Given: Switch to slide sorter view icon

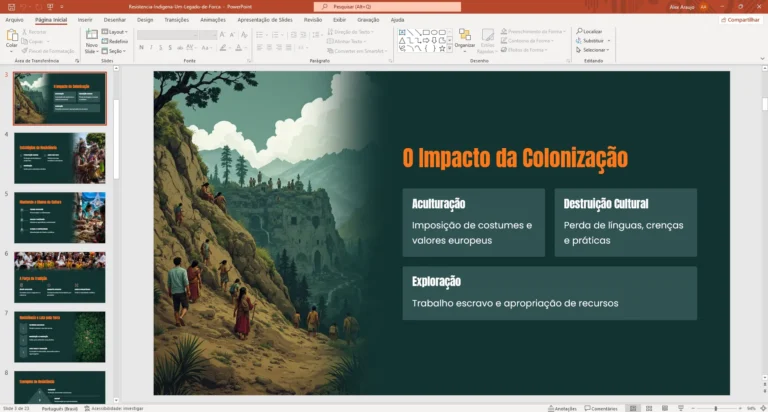Looking at the screenshot, I should pyautogui.click(x=649, y=408).
